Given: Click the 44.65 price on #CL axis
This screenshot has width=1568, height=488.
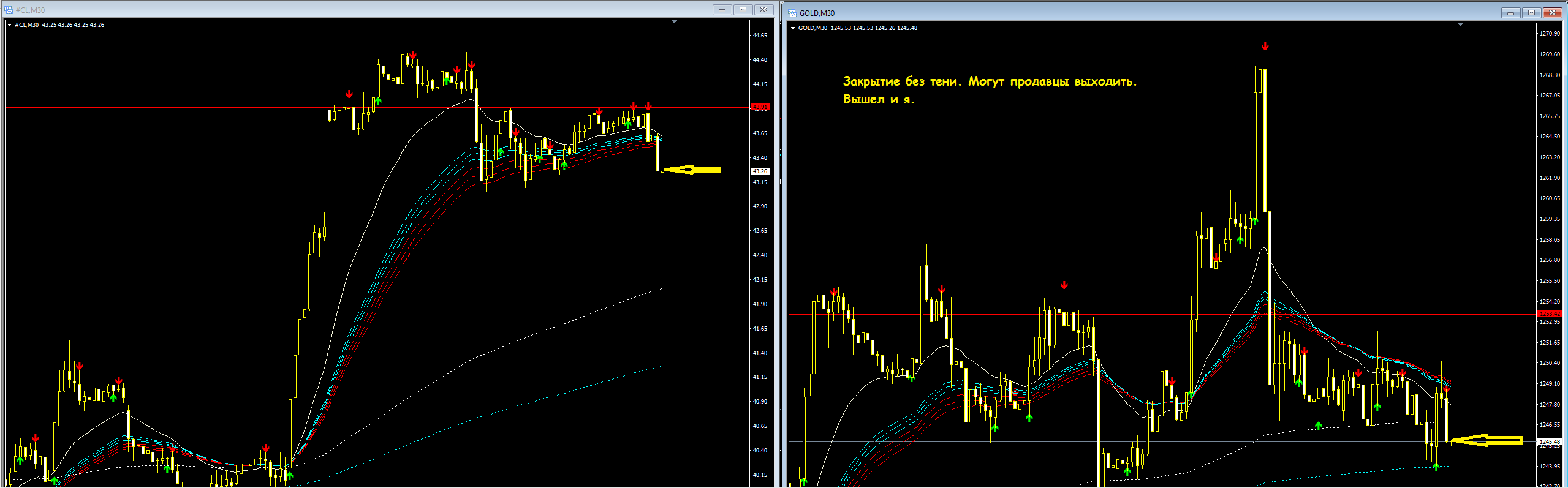Looking at the screenshot, I should (x=760, y=36).
